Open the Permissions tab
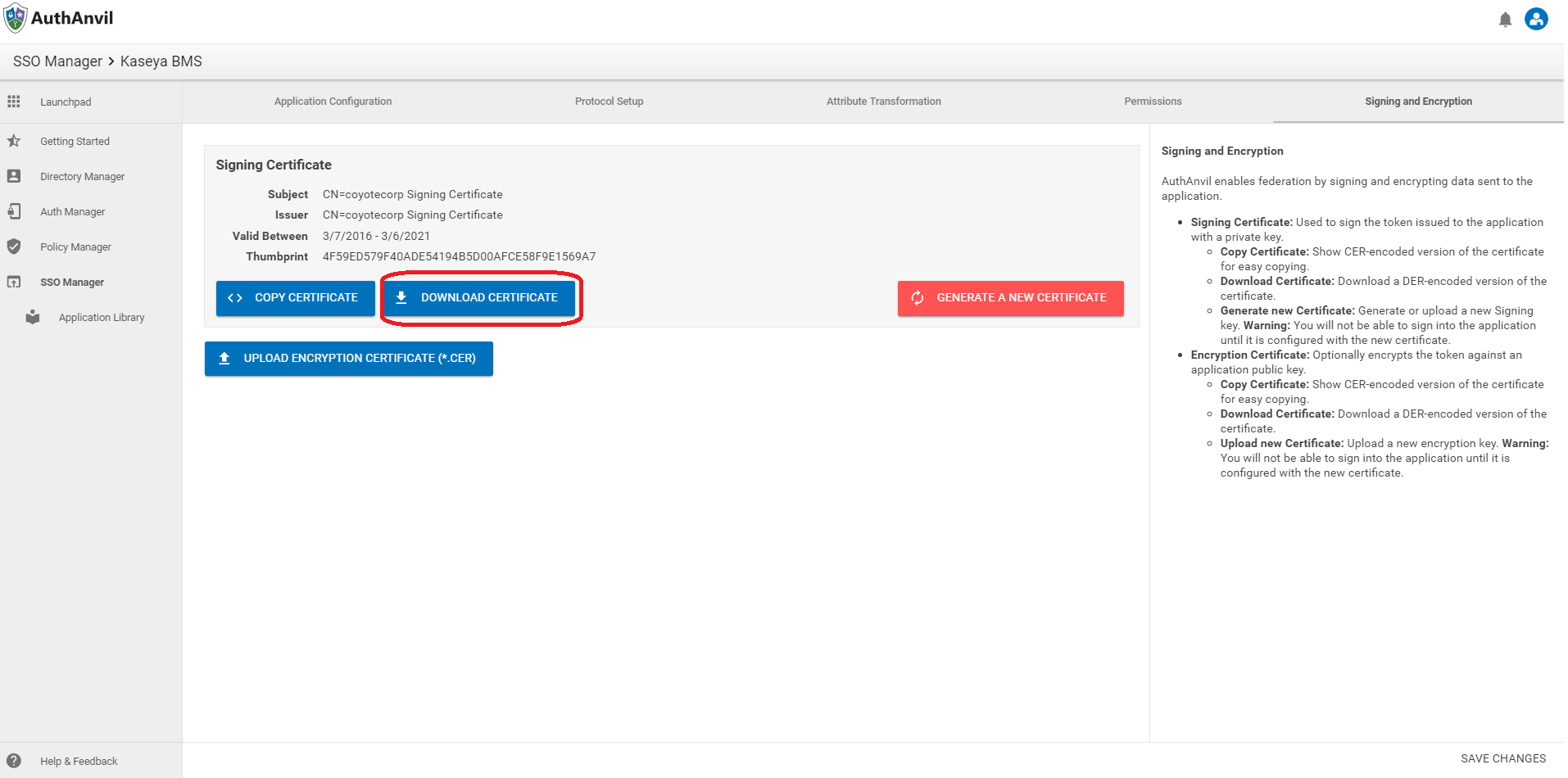This screenshot has height=778, width=1568. (1153, 102)
